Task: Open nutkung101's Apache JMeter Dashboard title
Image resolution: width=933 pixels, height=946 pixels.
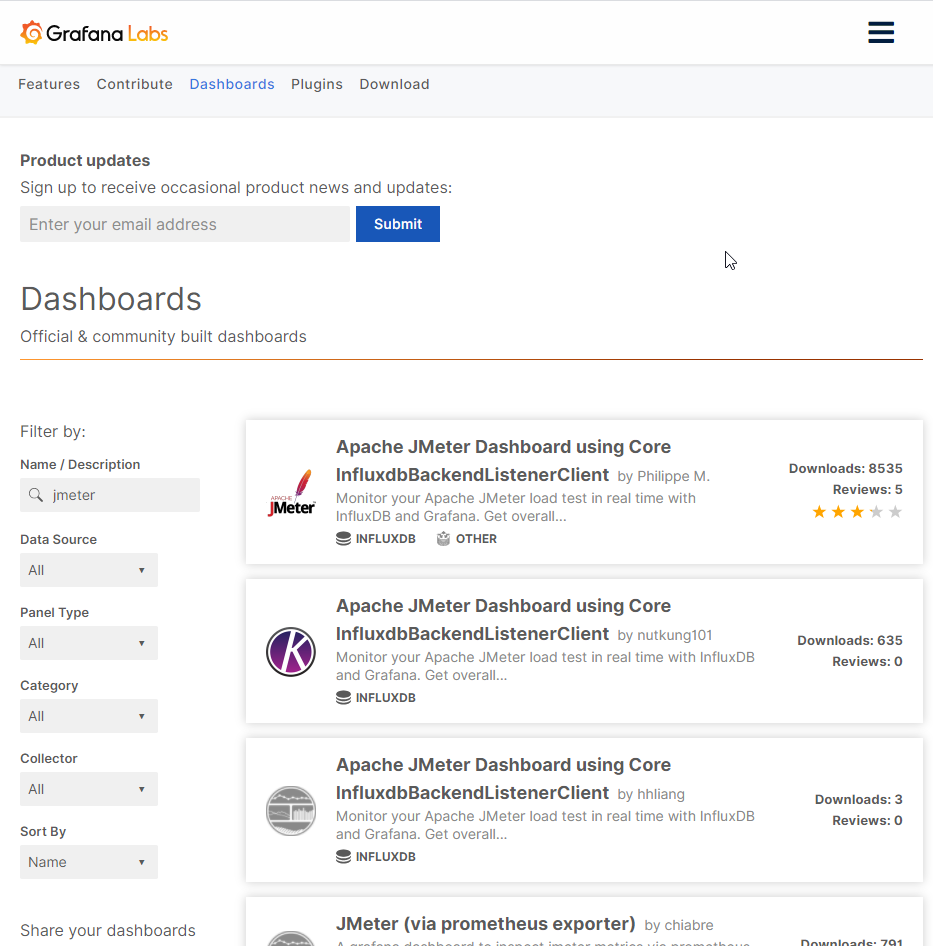Action: (x=503, y=620)
